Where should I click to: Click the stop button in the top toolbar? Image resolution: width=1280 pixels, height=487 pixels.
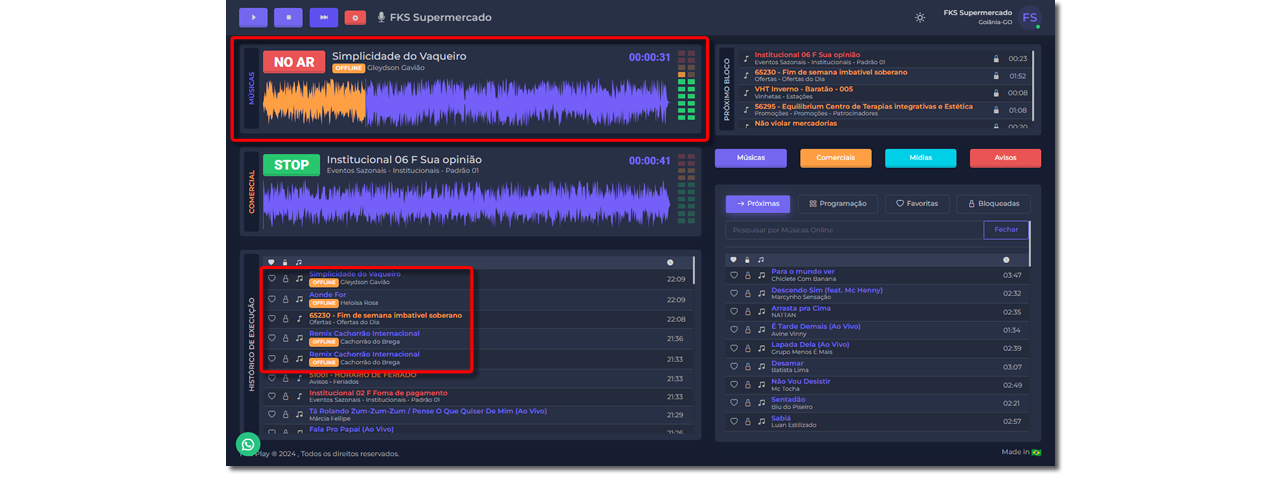point(289,17)
